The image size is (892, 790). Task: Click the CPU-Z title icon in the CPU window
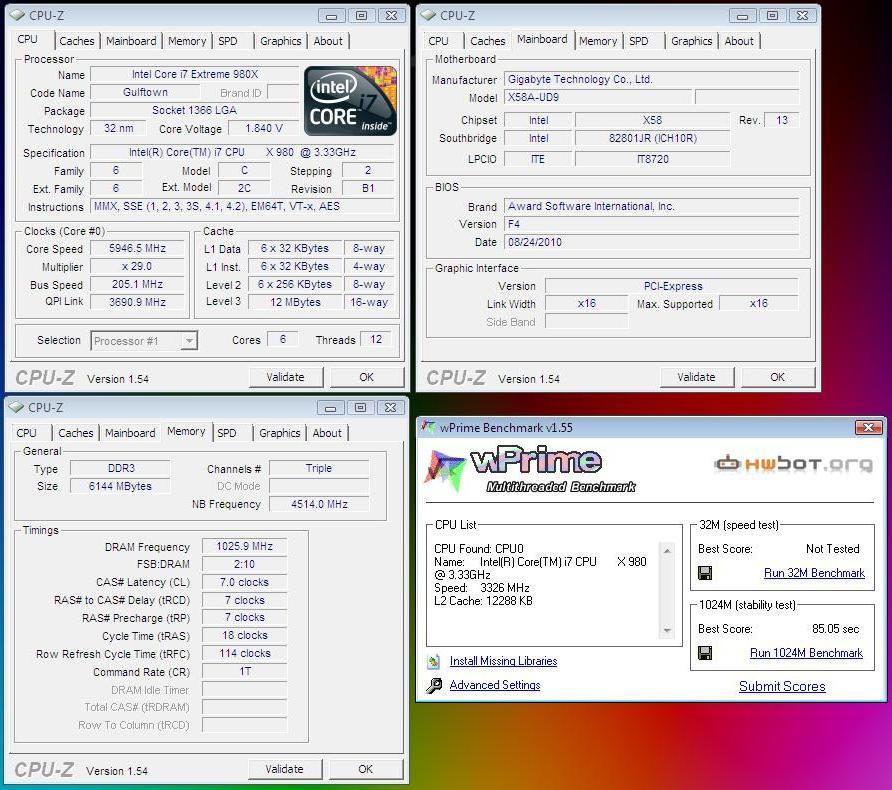coord(17,15)
